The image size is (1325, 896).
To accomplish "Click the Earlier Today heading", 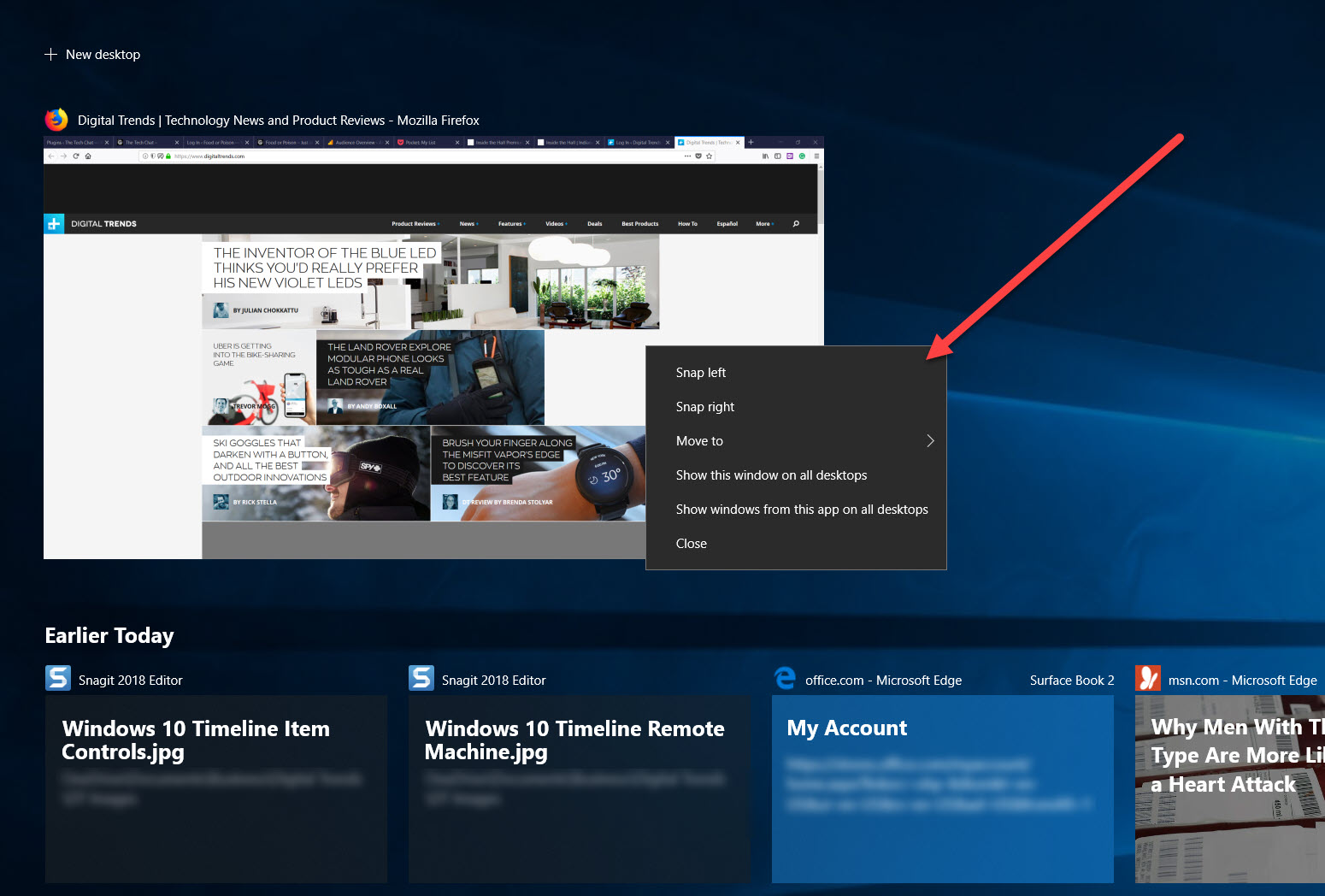I will click(x=109, y=636).
